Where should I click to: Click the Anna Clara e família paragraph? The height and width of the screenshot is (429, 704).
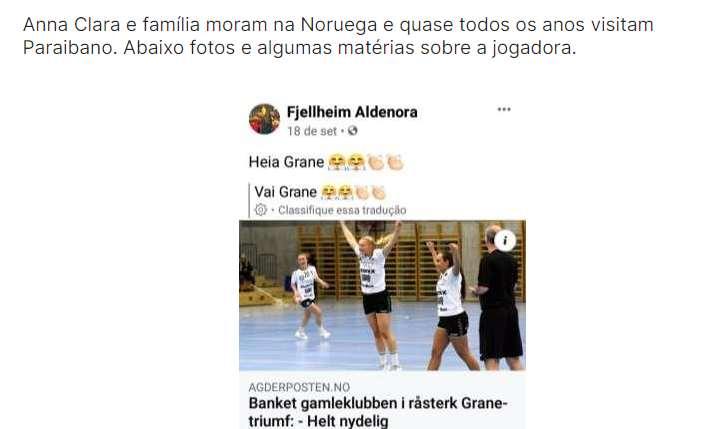click(x=338, y=36)
